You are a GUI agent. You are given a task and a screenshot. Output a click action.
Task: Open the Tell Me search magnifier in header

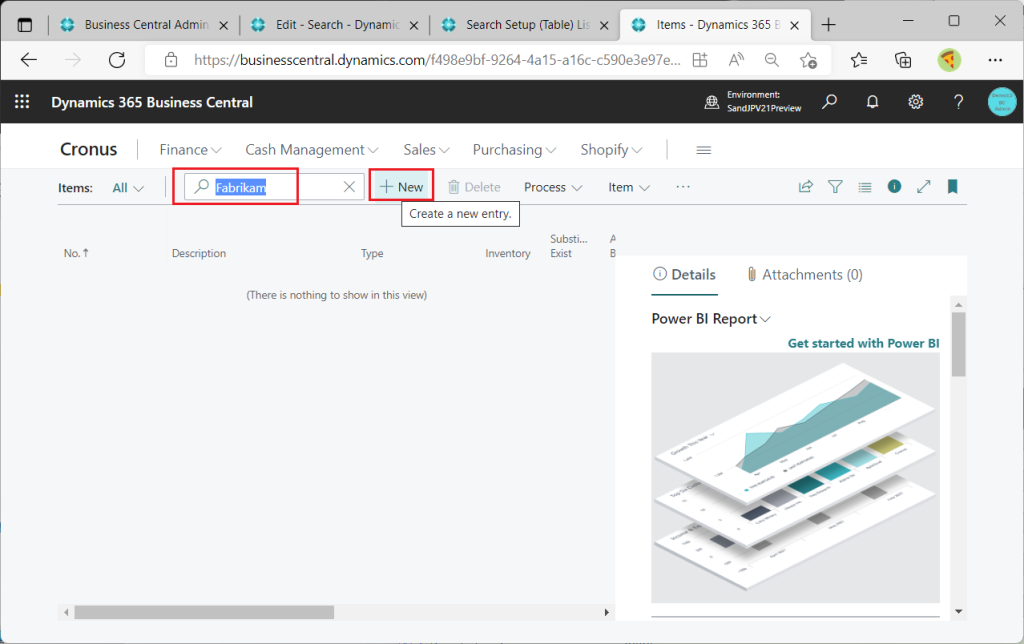click(x=829, y=102)
